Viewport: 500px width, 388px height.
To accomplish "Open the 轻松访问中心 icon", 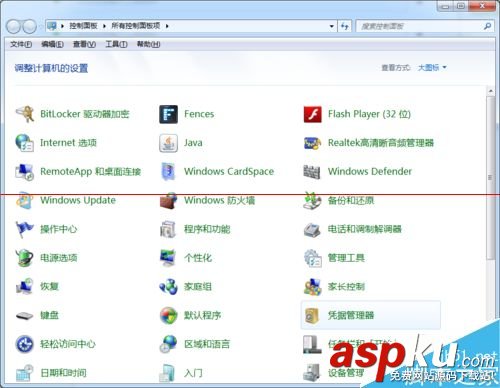I will (x=25, y=344).
